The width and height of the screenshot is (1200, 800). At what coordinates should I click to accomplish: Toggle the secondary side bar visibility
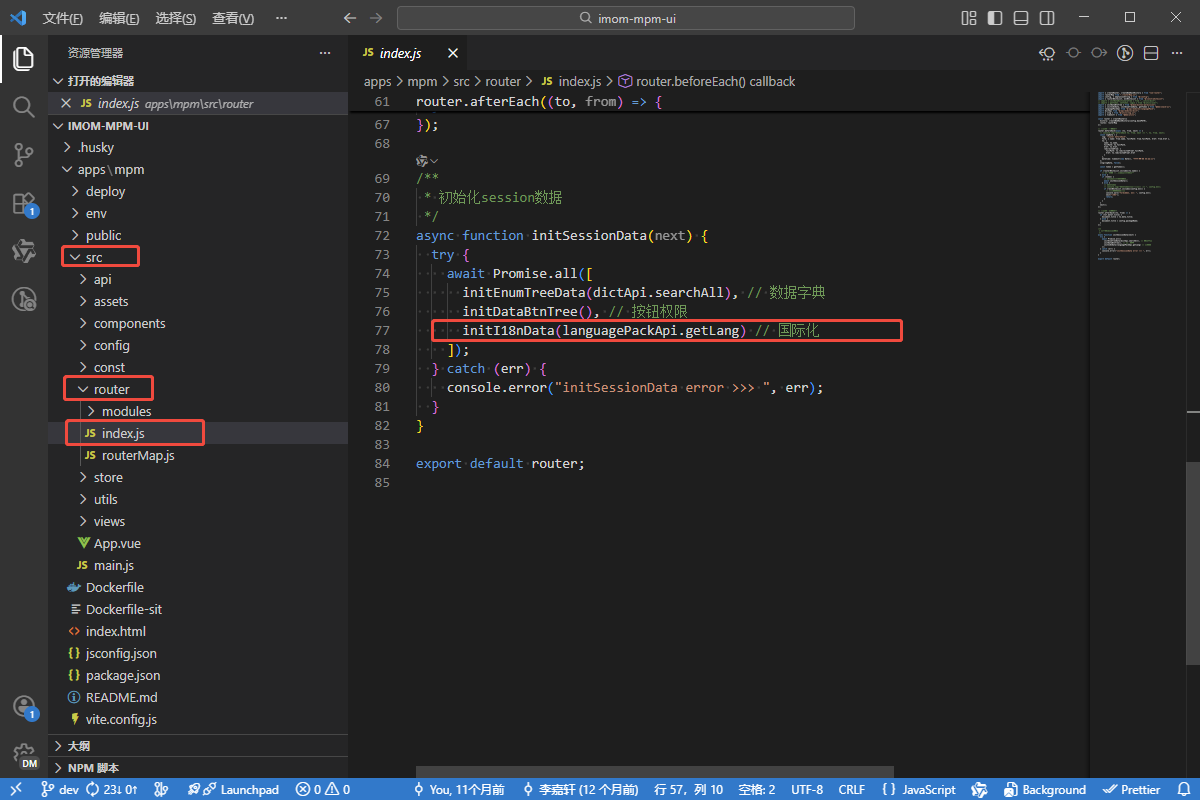(1047, 18)
